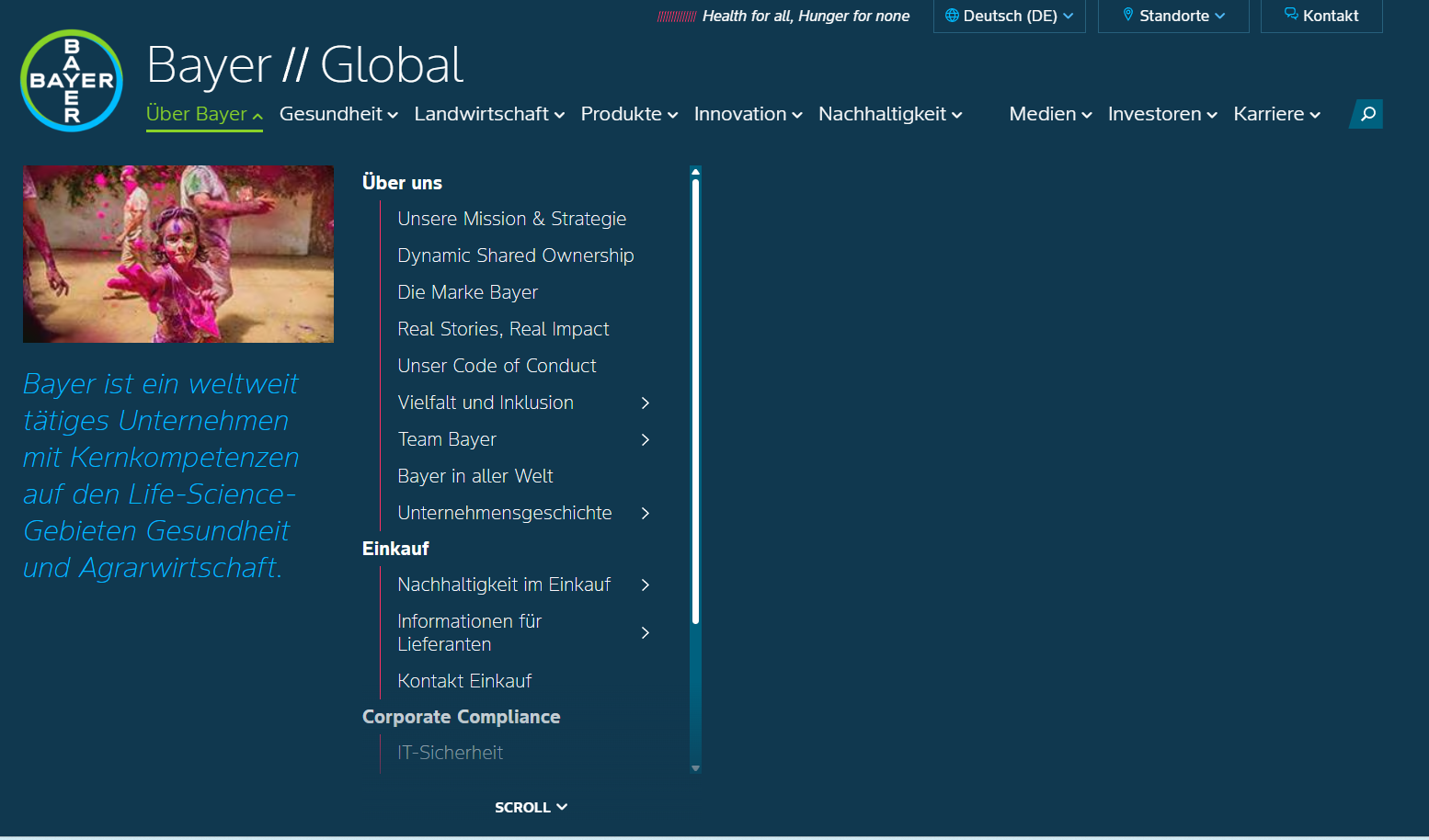Open the Kontakt link
1429x840 pixels.
1321,16
